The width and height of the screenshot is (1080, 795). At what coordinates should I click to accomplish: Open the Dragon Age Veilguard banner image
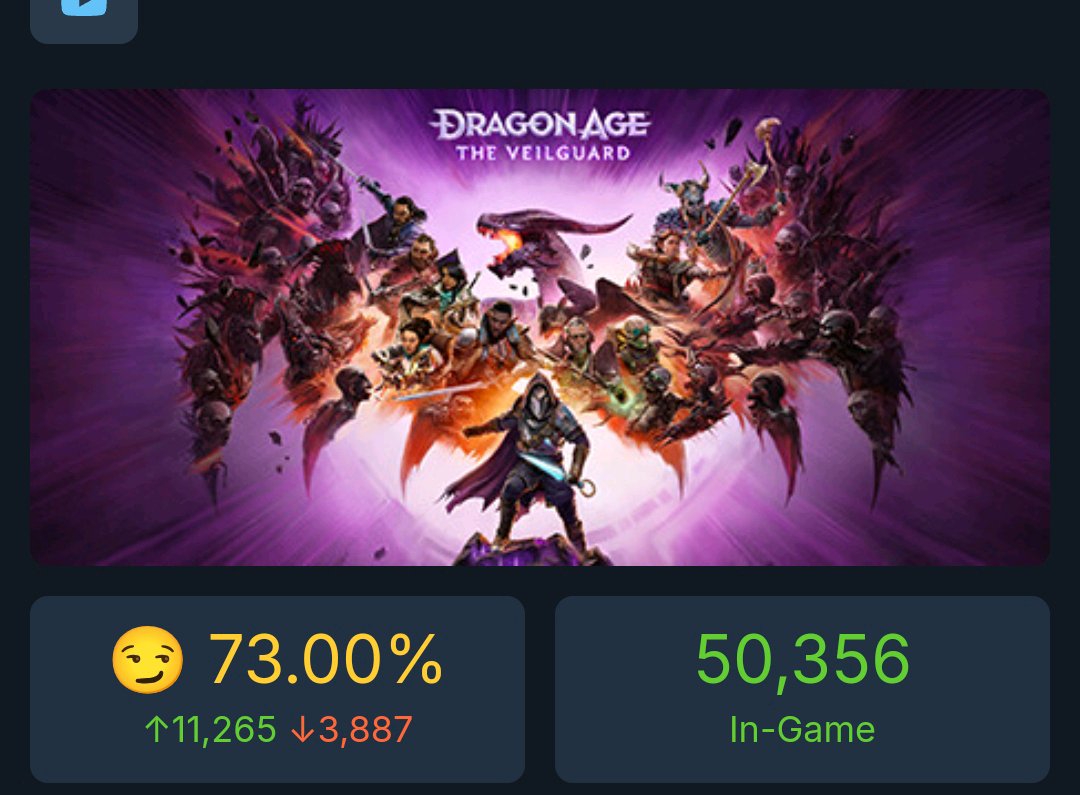pyautogui.click(x=540, y=327)
